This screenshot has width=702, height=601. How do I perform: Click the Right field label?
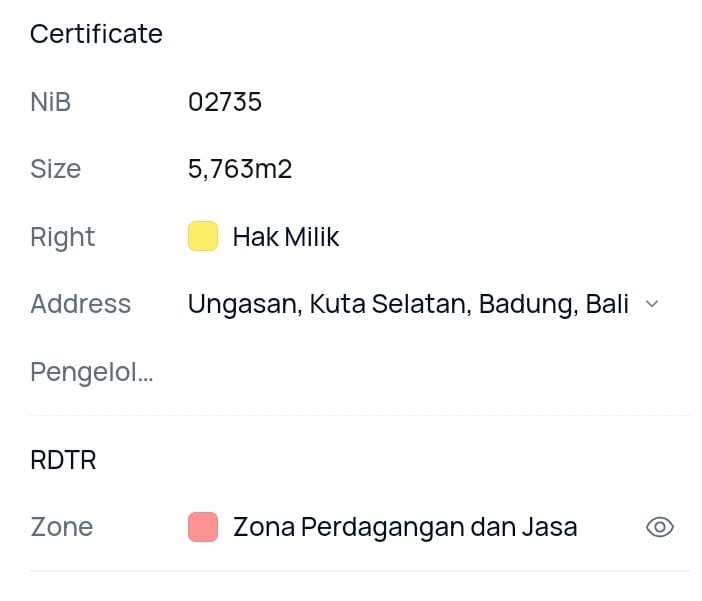62,237
